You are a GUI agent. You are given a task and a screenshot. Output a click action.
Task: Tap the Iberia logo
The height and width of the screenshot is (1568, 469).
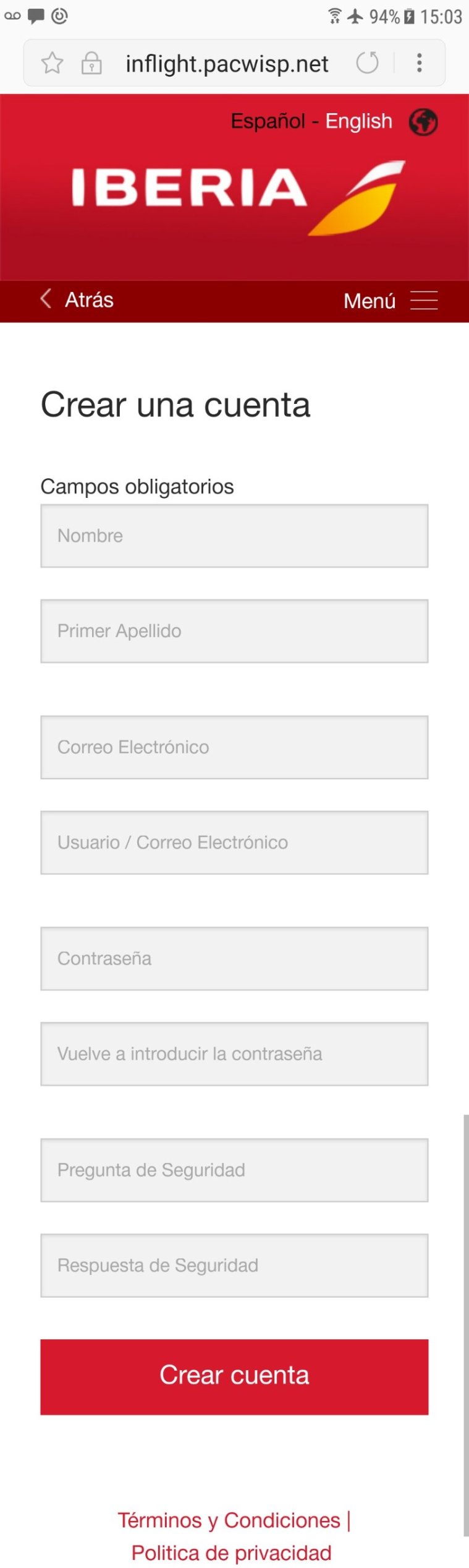pyautogui.click(x=238, y=196)
